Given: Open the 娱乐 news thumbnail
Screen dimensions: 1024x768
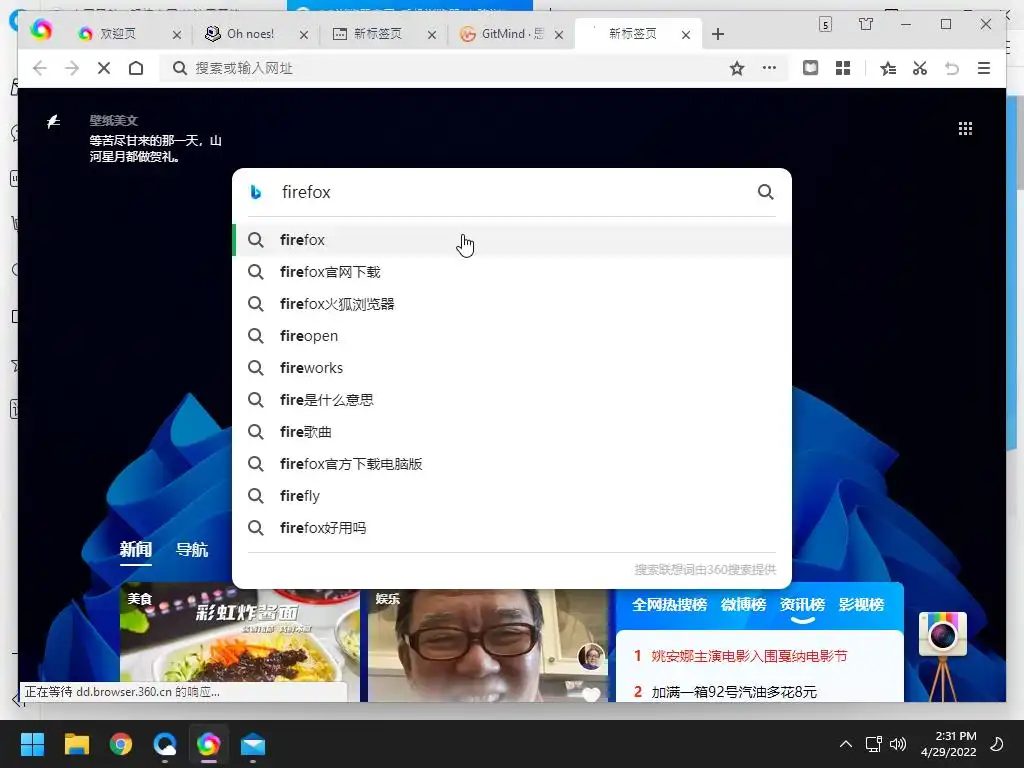Looking at the screenshot, I should click(x=488, y=645).
